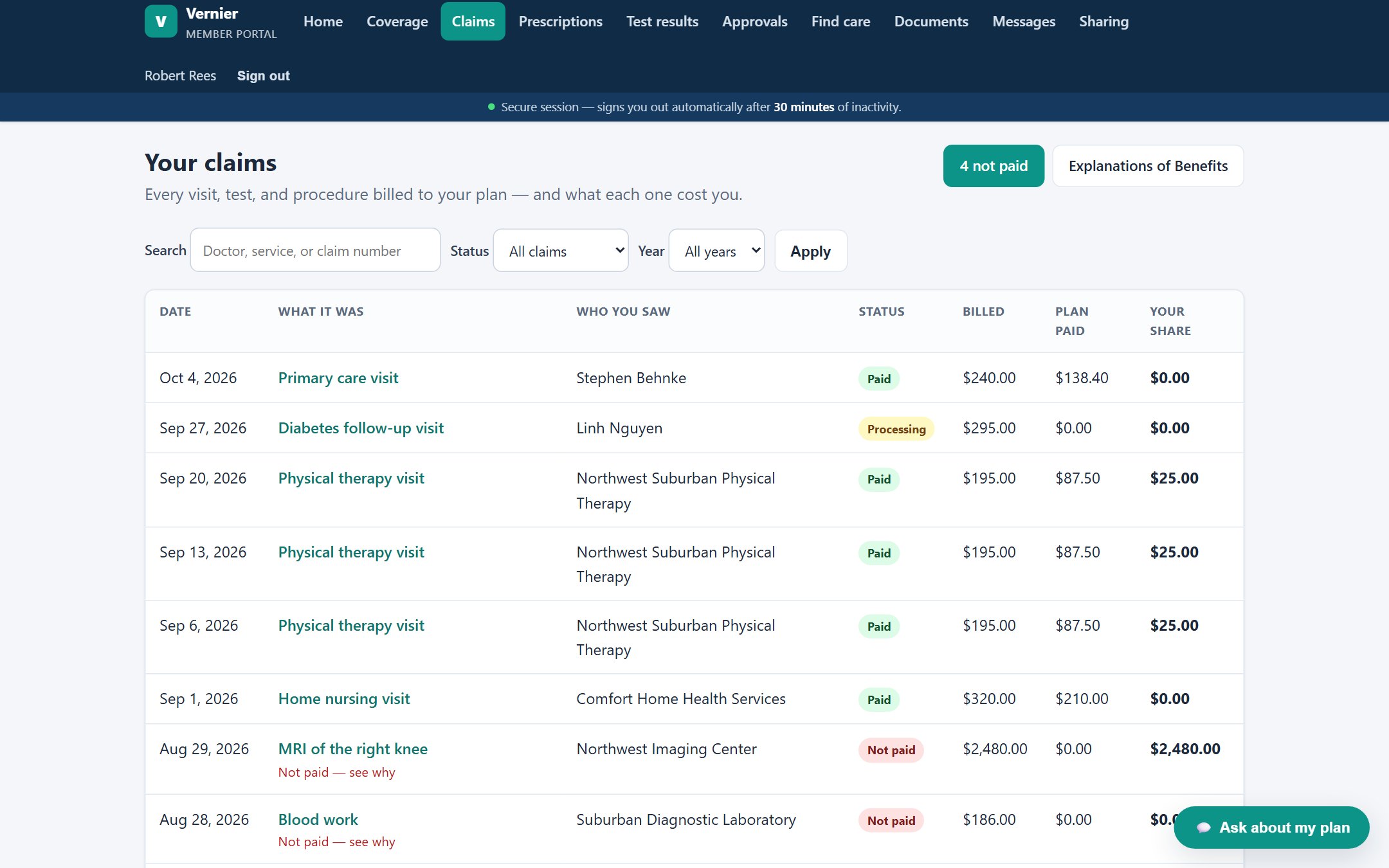Click Sign out

(264, 76)
